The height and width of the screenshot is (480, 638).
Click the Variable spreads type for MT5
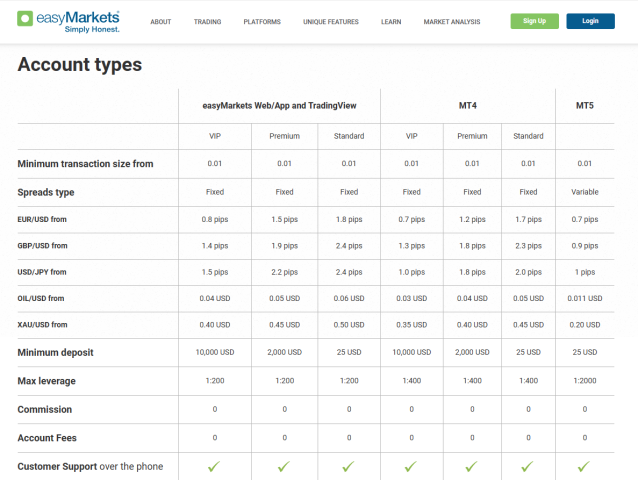[585, 192]
